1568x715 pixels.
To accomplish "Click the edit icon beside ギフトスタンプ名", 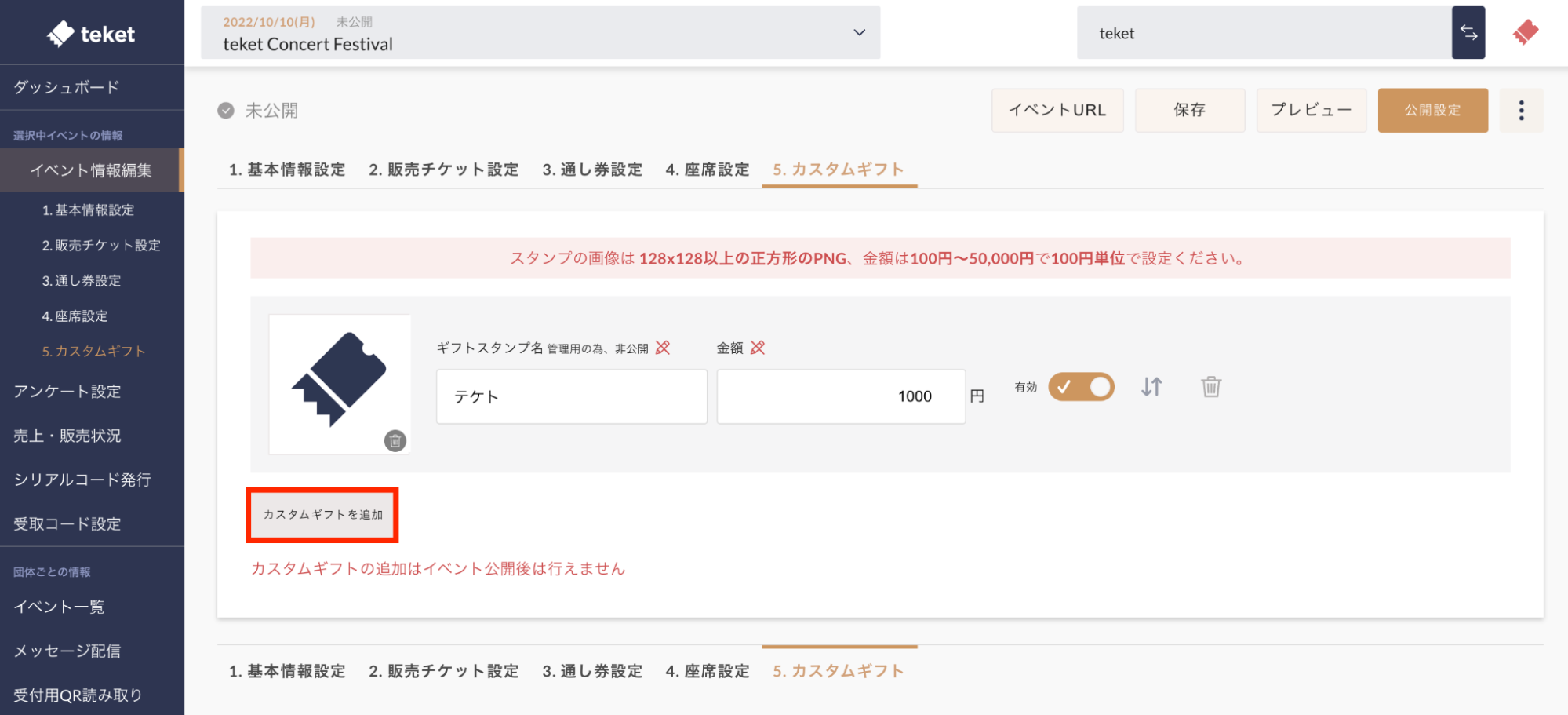I will pyautogui.click(x=663, y=348).
